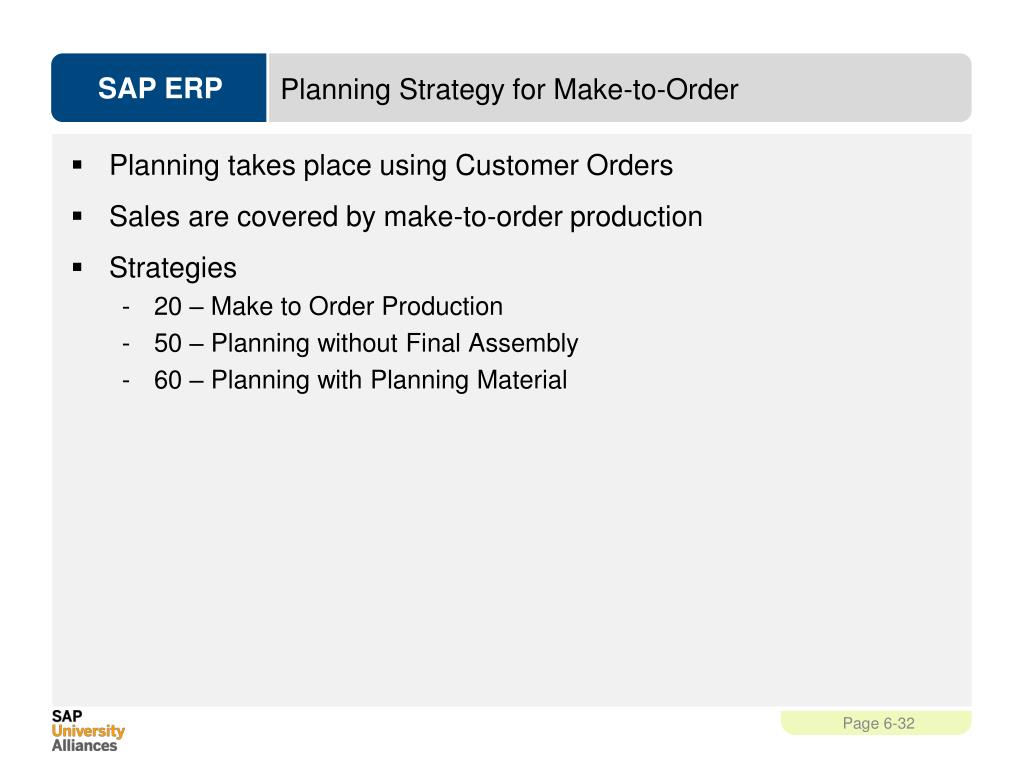This screenshot has height=768, width=1024.
Task: Click the SAP ERP blue header box
Action: pos(159,88)
